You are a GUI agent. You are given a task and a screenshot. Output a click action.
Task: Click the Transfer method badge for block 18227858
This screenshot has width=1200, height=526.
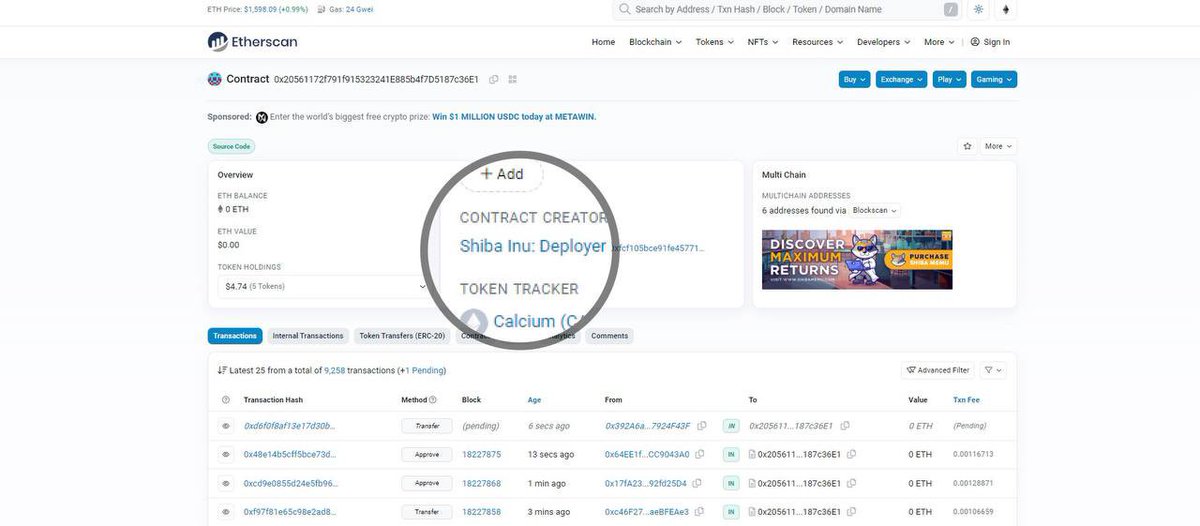(x=427, y=512)
